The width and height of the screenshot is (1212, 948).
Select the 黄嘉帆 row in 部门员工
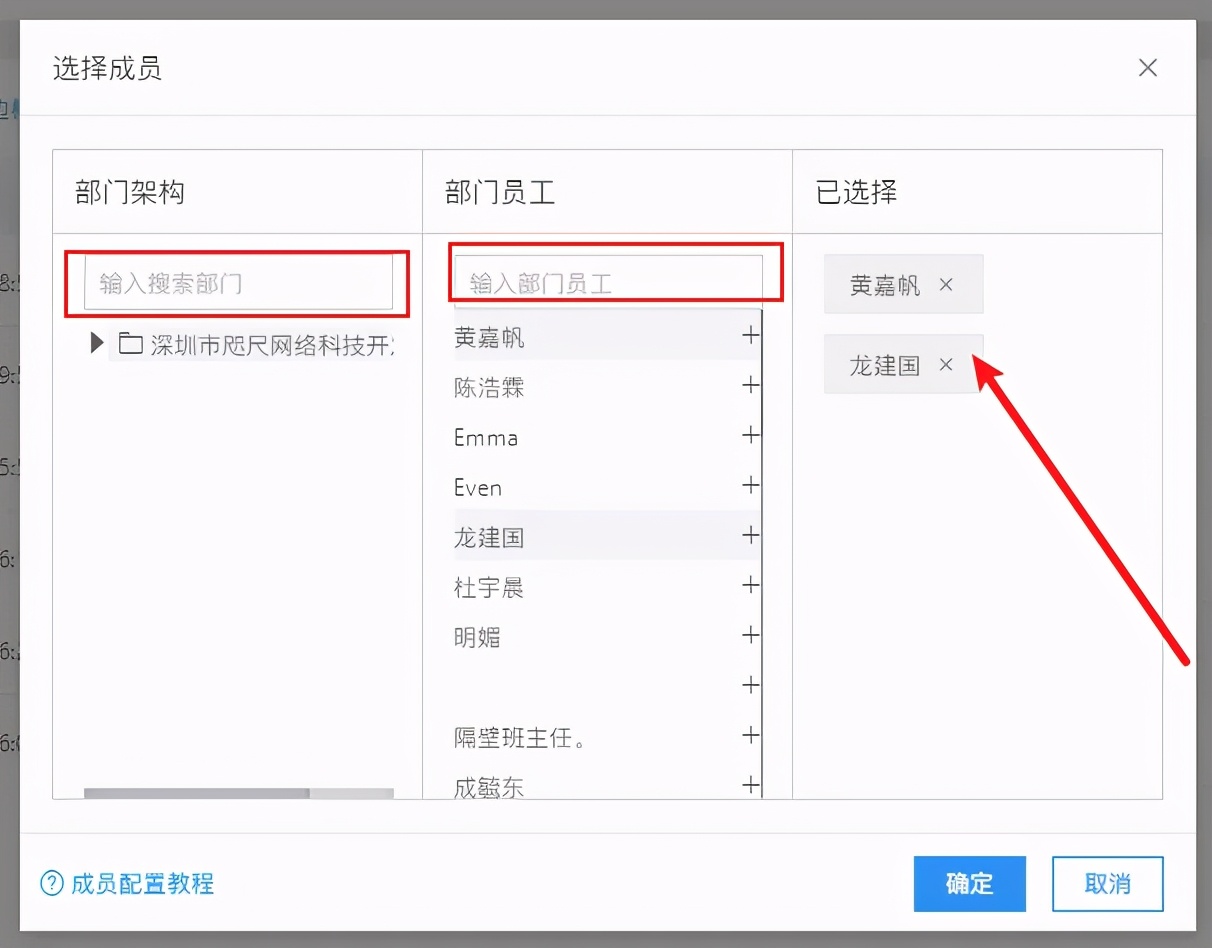coord(491,337)
